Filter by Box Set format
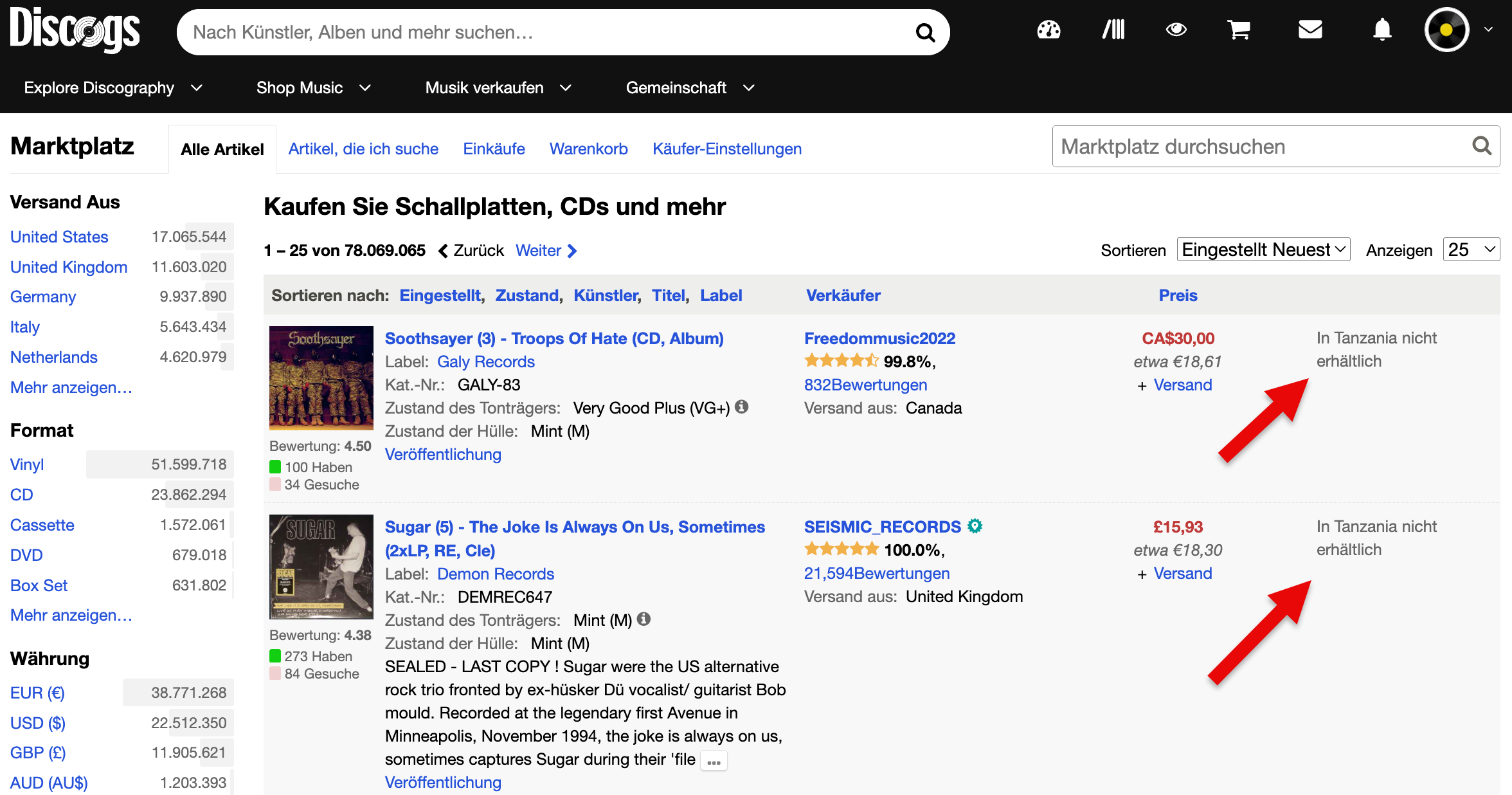 point(39,585)
